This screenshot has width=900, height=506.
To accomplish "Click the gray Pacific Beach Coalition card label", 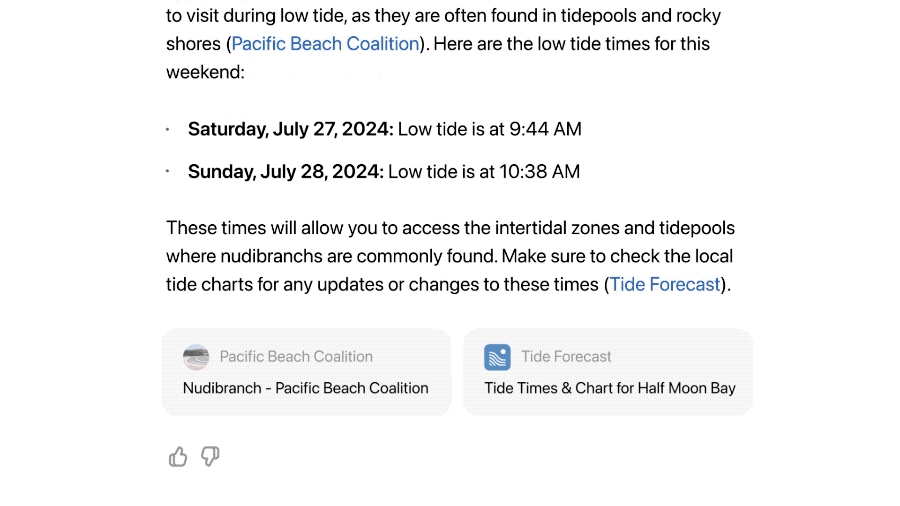I will coord(296,357).
